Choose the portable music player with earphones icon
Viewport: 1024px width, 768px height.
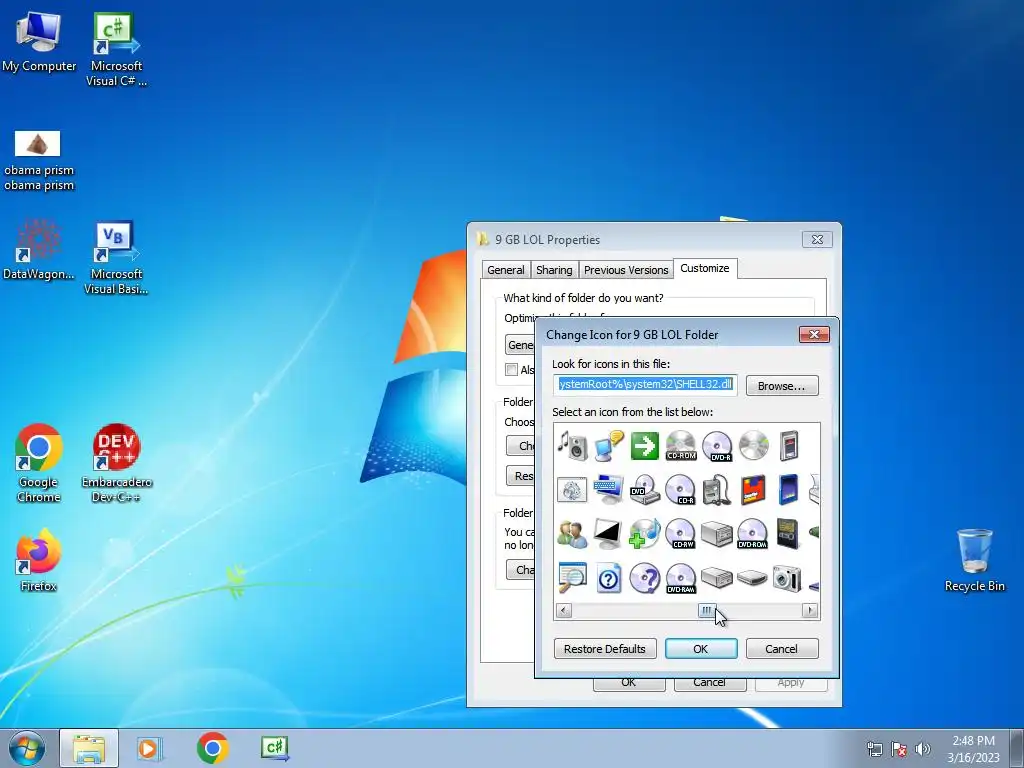tap(717, 490)
